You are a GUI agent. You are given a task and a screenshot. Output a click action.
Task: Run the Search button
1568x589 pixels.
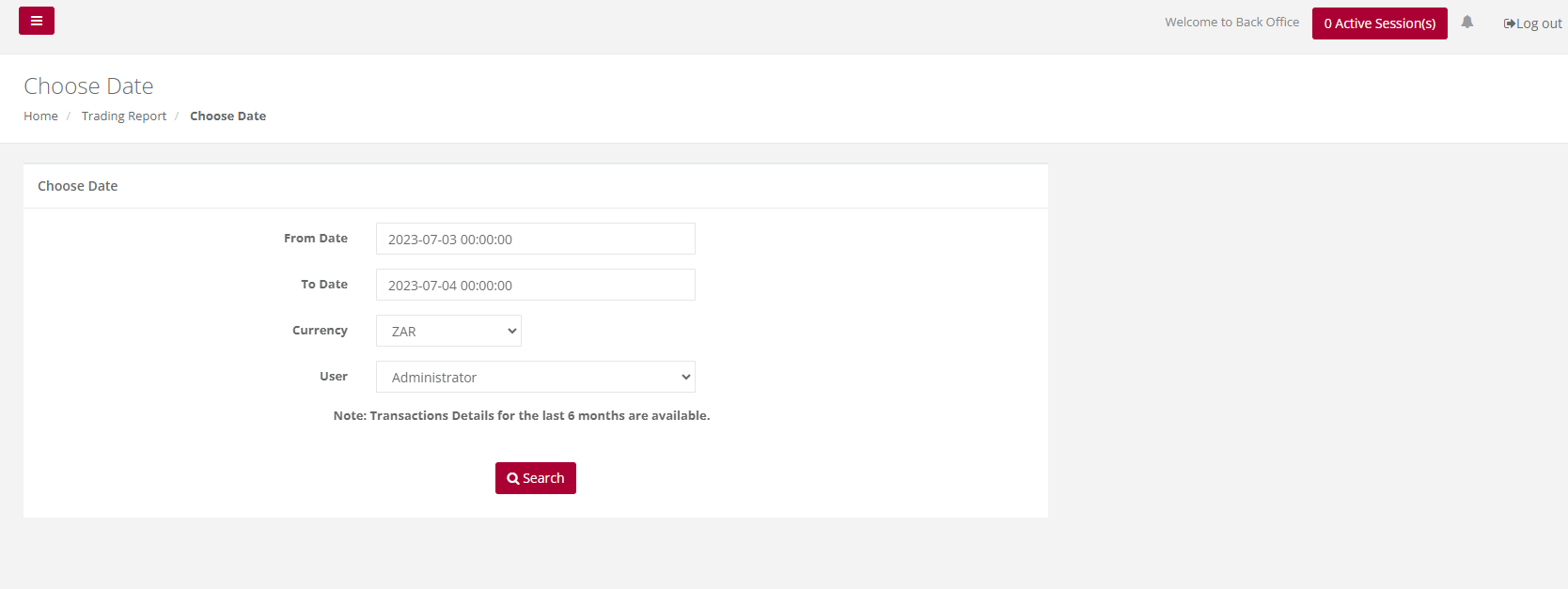(x=536, y=478)
